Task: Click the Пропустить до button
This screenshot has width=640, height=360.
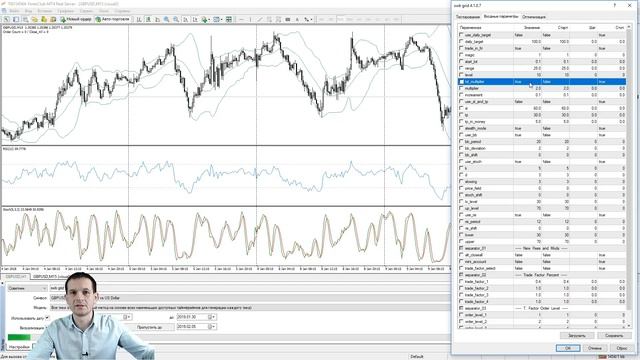Action: pos(149,327)
